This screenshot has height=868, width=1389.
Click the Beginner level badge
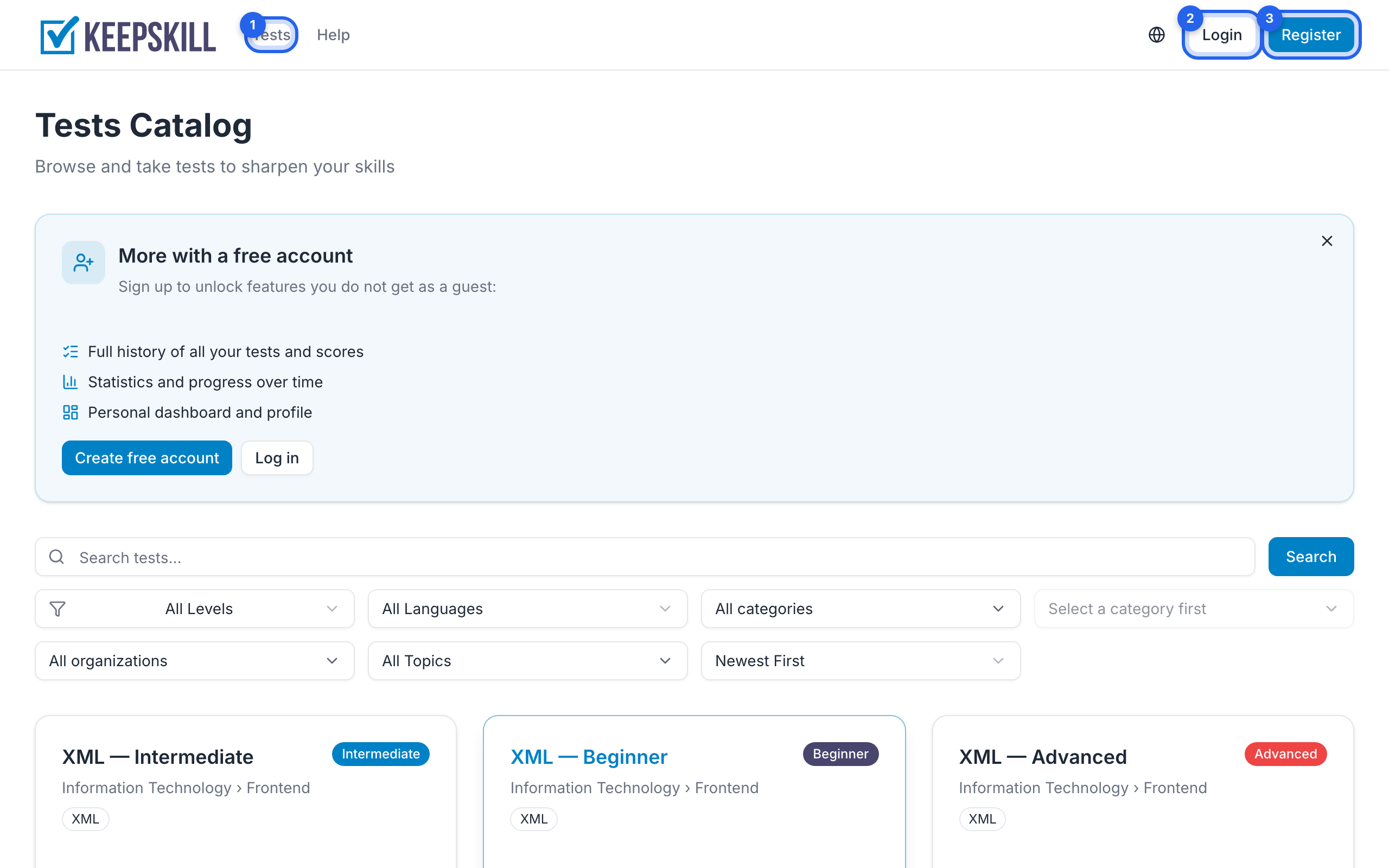840,754
